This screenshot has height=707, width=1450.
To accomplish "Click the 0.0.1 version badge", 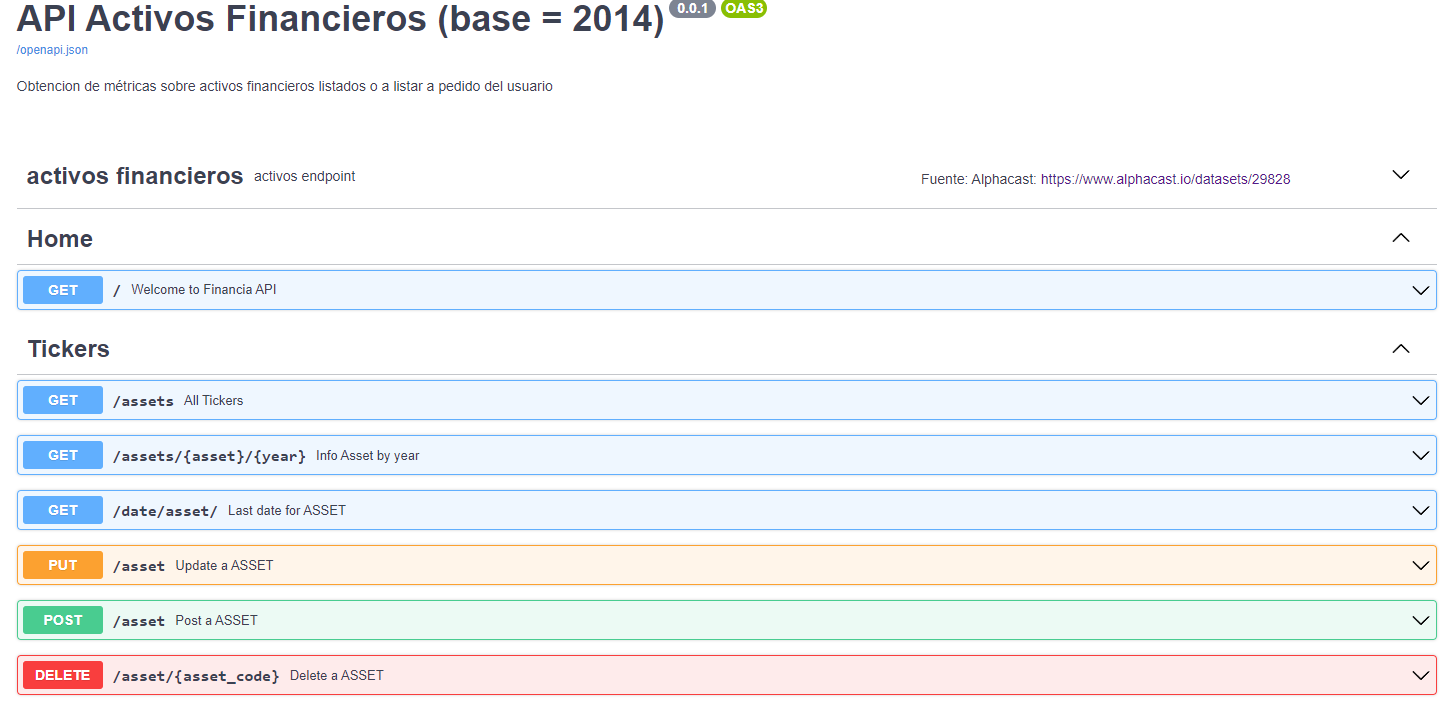I will 692,8.
